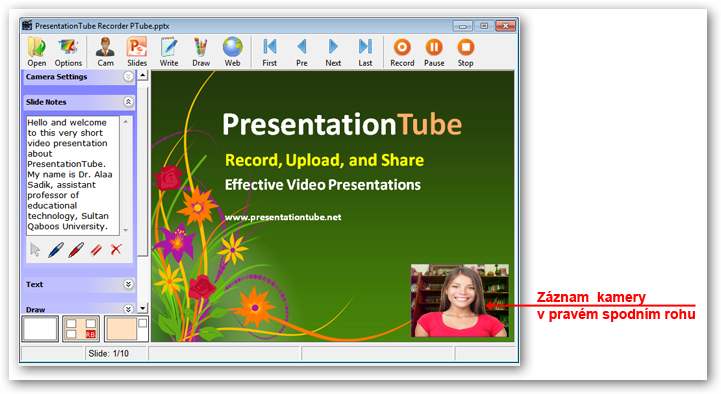Screen dimensions: 721x394
Task: Click the Effective Video Presentations text
Action: point(322,185)
